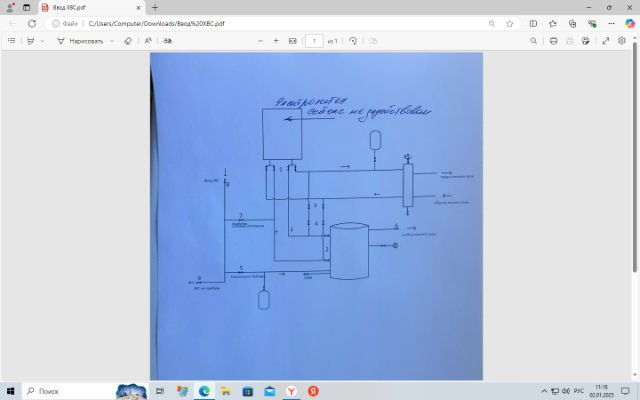640x400 pixels.
Task: Start Read aloud for the PDF
Action: coord(149,41)
